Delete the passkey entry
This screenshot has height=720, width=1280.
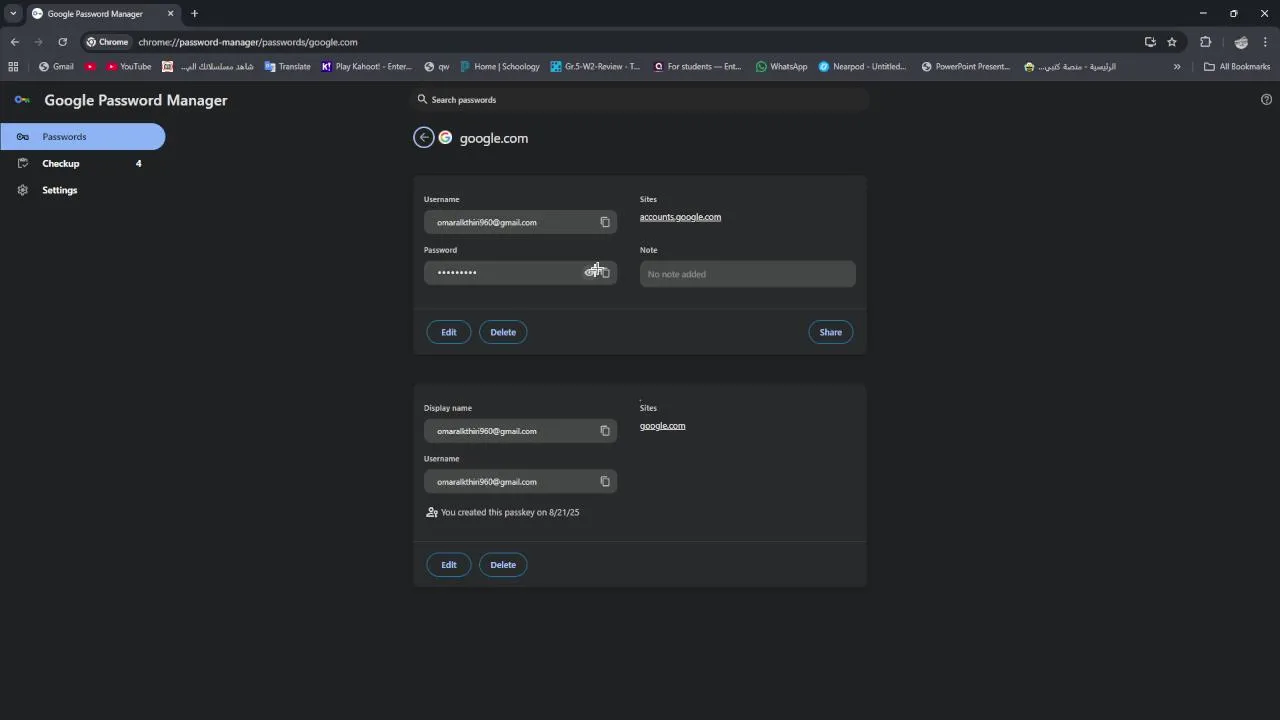point(503,565)
